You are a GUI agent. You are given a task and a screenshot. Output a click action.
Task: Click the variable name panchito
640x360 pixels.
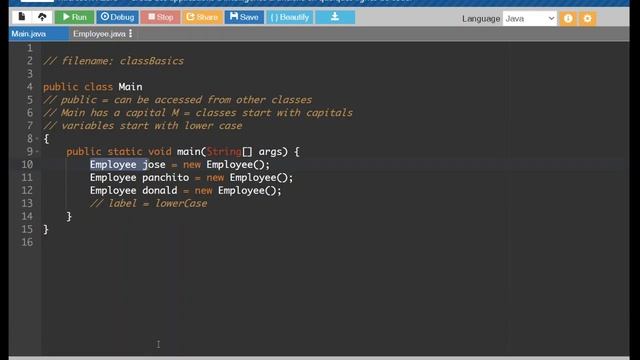[166, 178]
